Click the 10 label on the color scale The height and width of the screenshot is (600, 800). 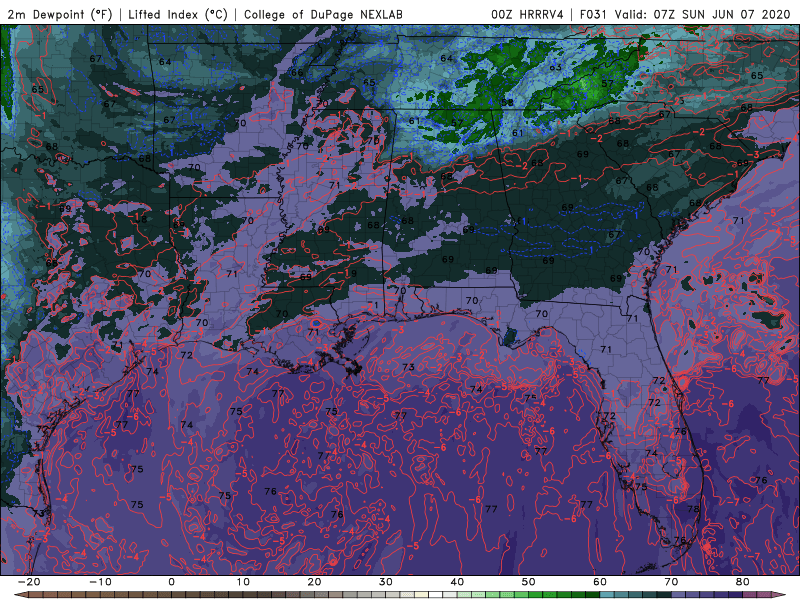(x=243, y=582)
